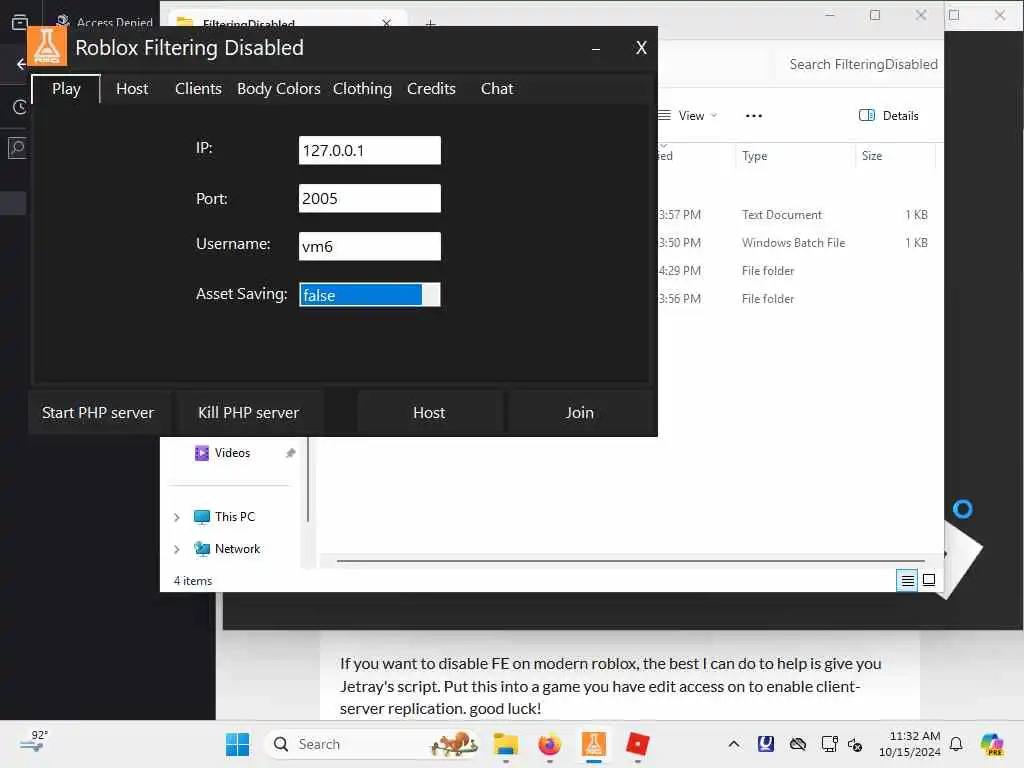Open the Credits tab
The width and height of the screenshot is (1024, 768).
coord(431,89)
